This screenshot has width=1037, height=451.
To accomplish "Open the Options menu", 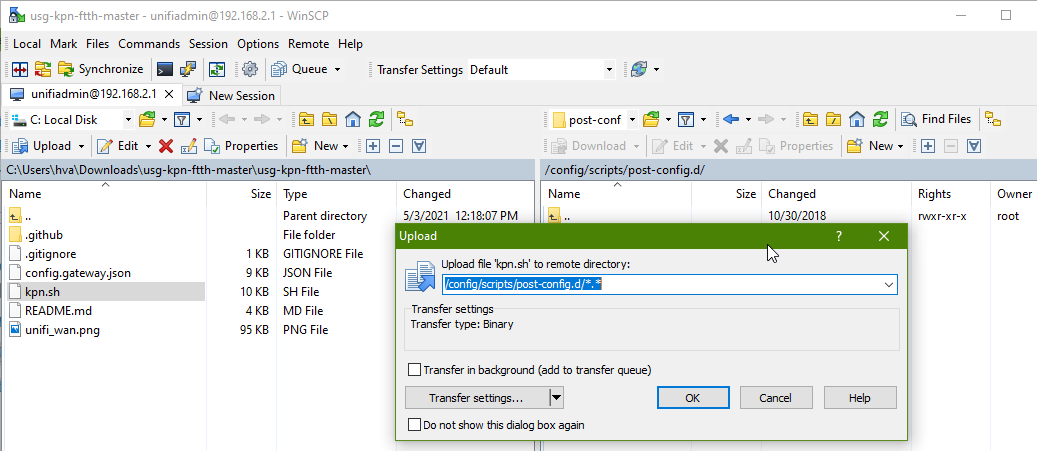I will click(258, 44).
